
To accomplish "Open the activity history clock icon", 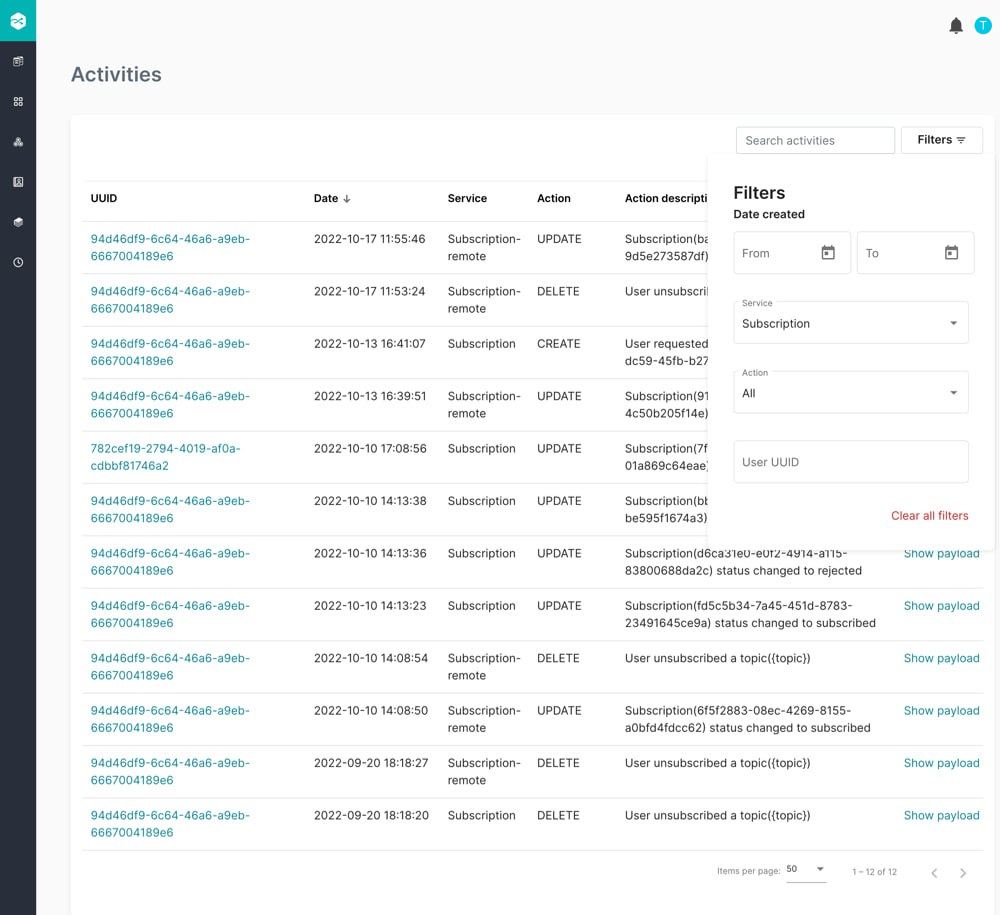I will (x=17, y=261).
